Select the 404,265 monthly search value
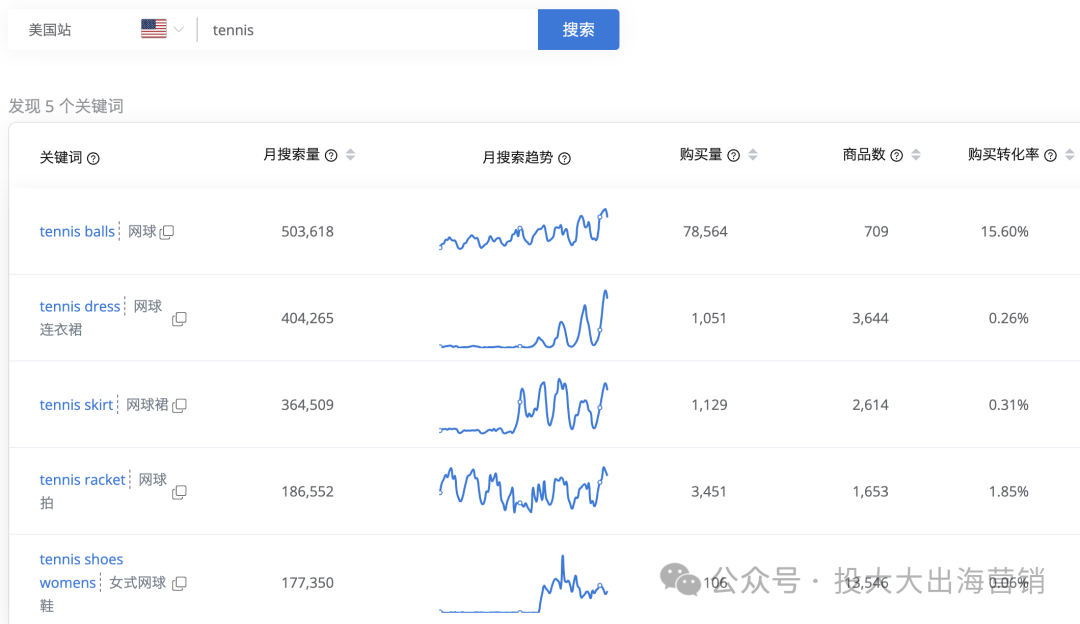 point(307,319)
